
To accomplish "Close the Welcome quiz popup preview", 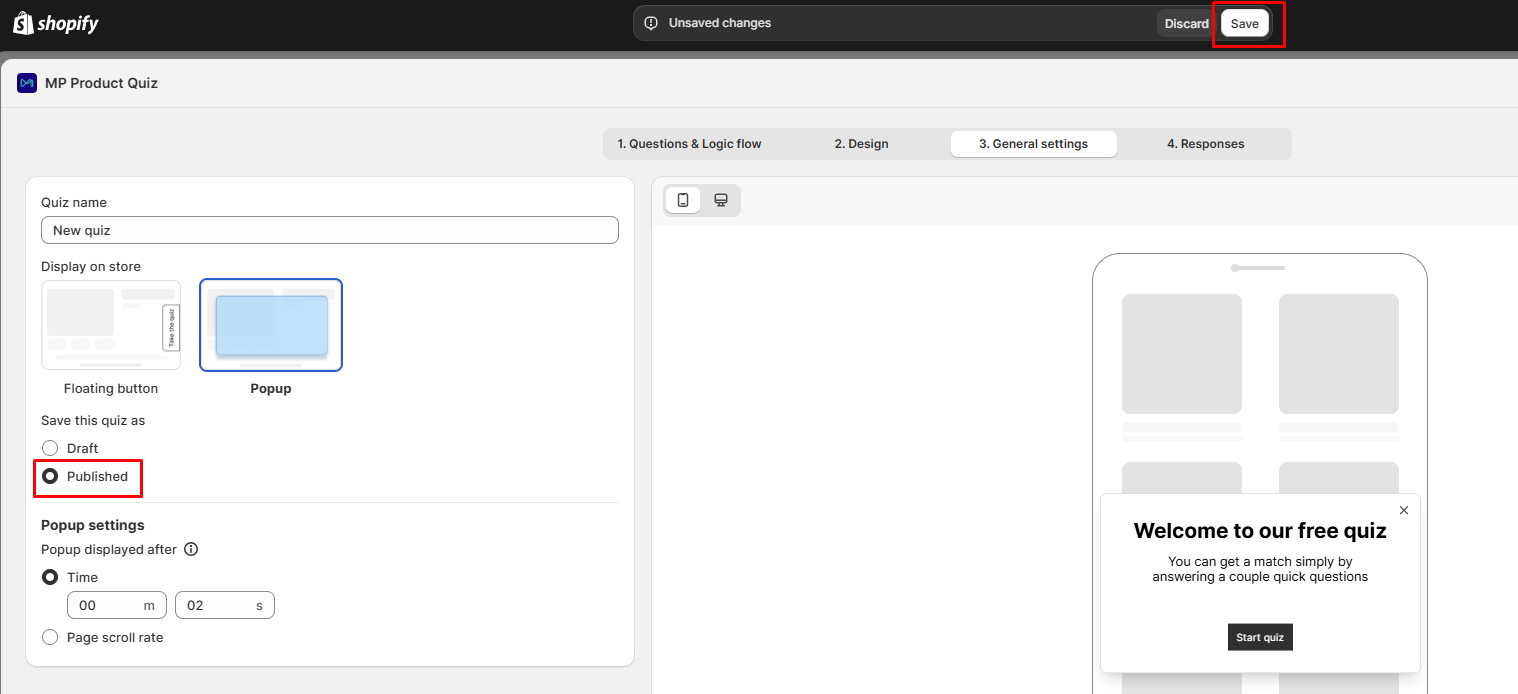I will (1404, 510).
